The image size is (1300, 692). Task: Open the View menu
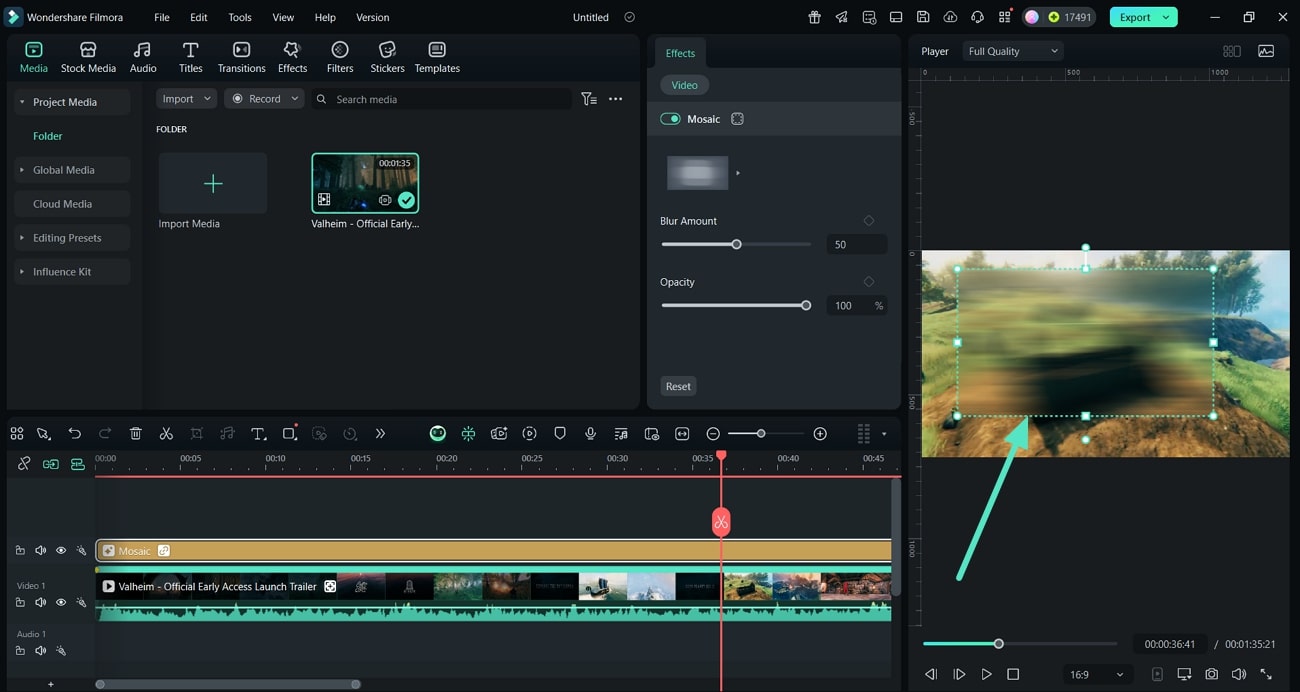point(283,17)
